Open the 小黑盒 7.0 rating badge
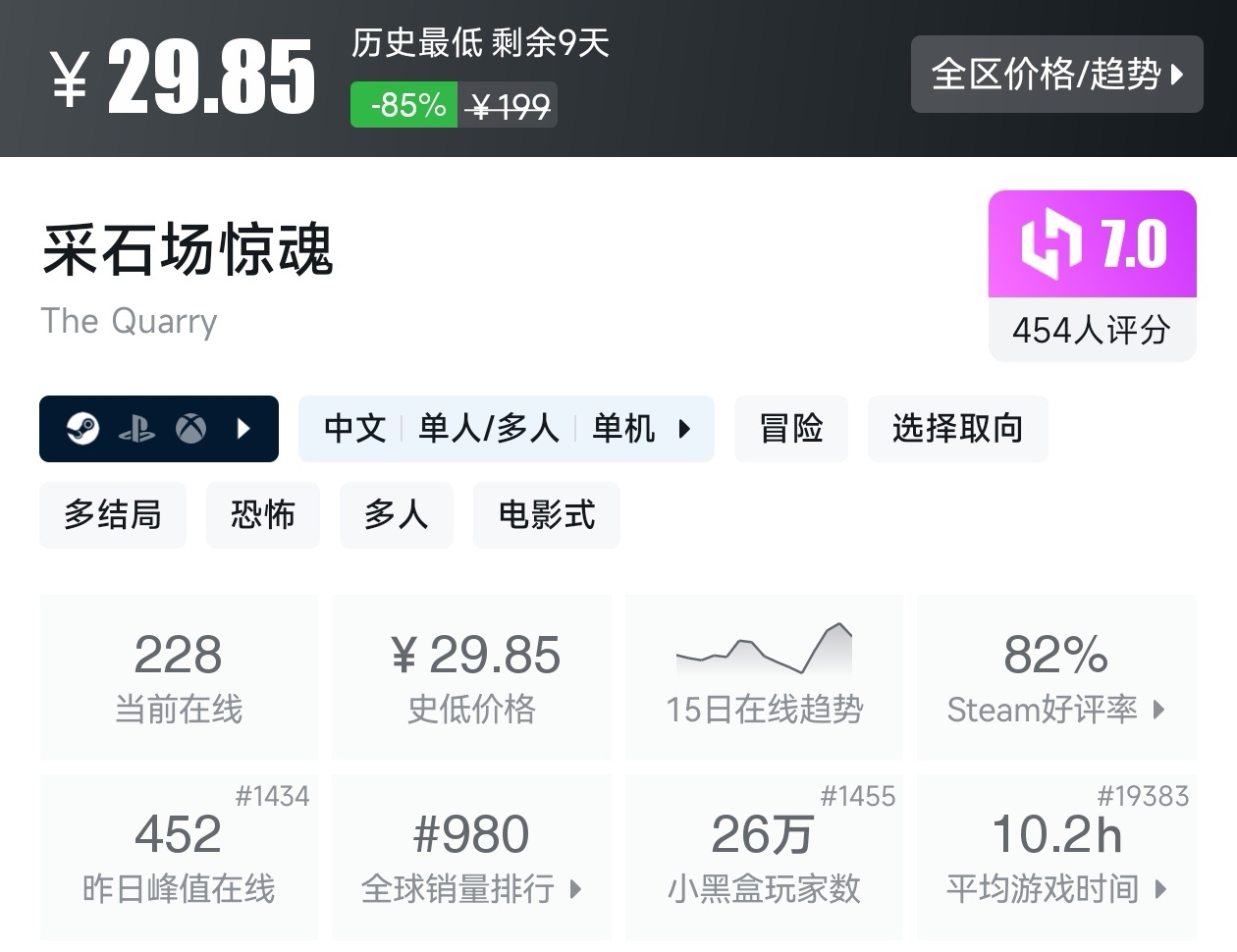Viewport: 1237px width, 952px height. click(1092, 244)
